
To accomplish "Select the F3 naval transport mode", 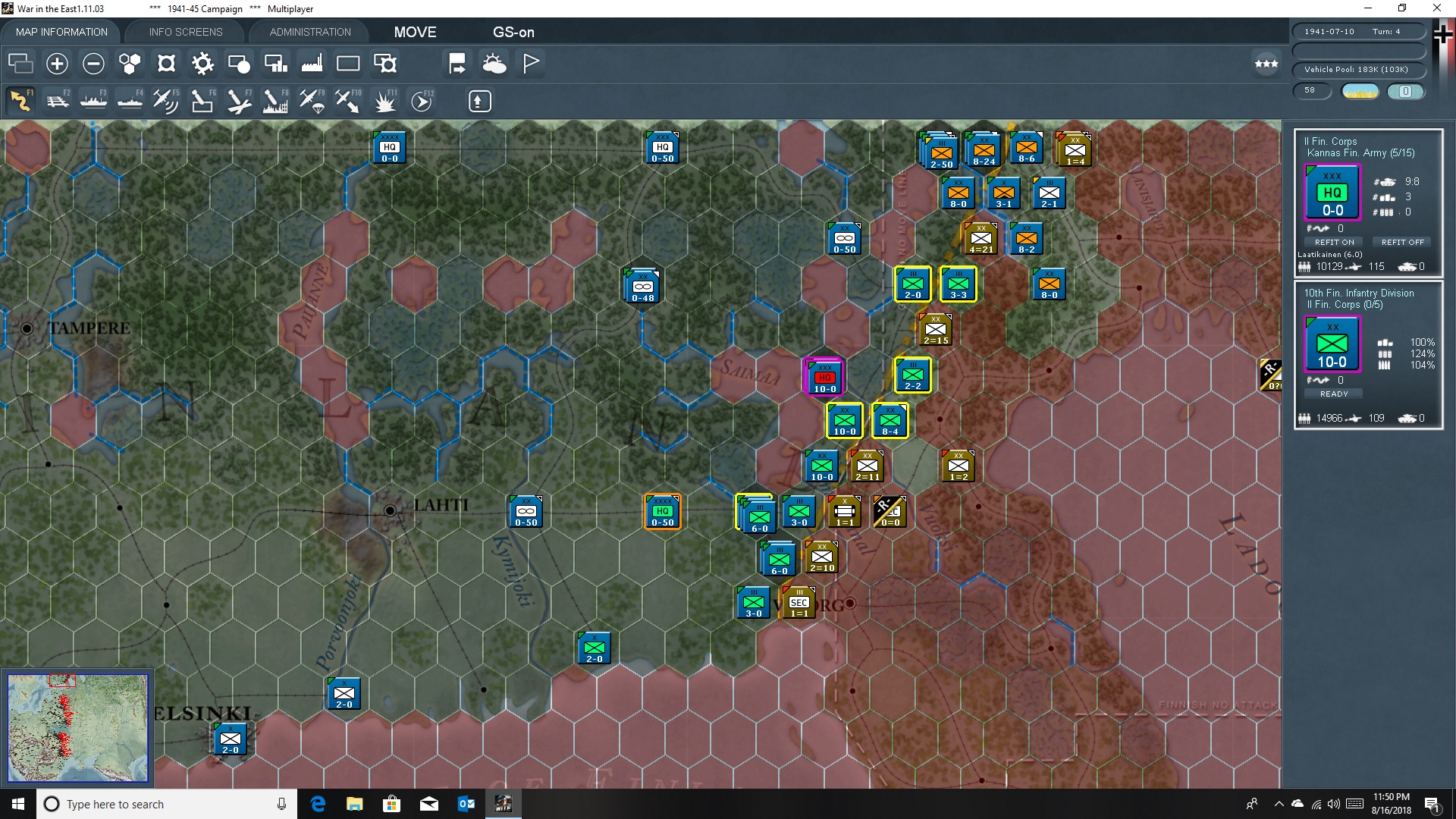I will (x=93, y=101).
